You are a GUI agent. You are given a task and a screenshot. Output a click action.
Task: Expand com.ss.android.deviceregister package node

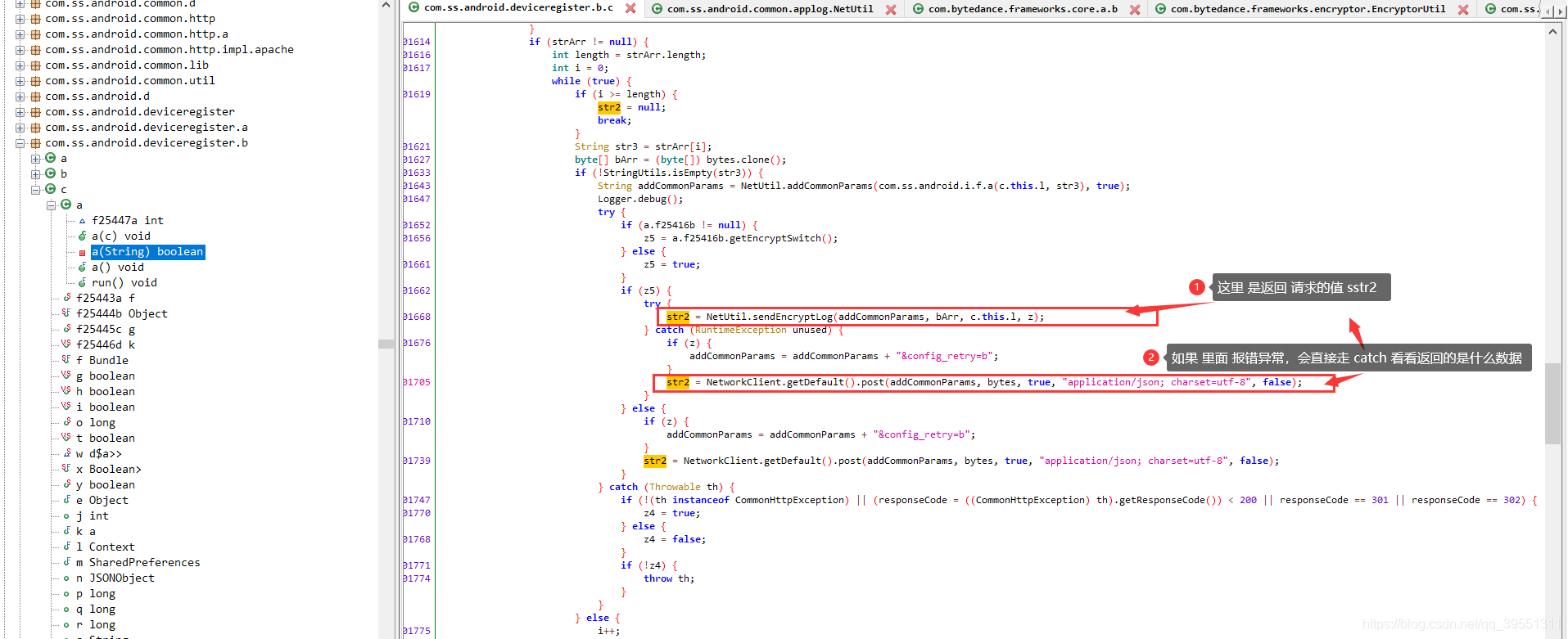pos(20,112)
